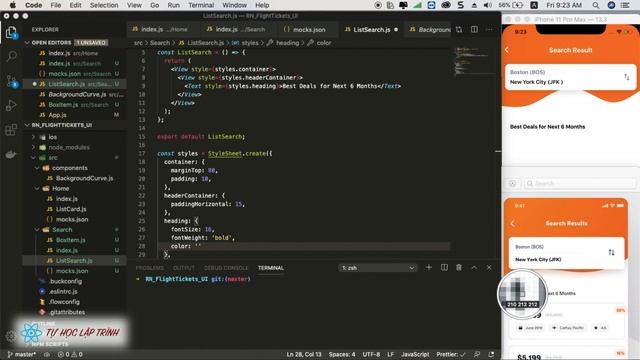The width and height of the screenshot is (640, 360).
Task: Open the Search view in activity bar
Action: tap(11, 56)
